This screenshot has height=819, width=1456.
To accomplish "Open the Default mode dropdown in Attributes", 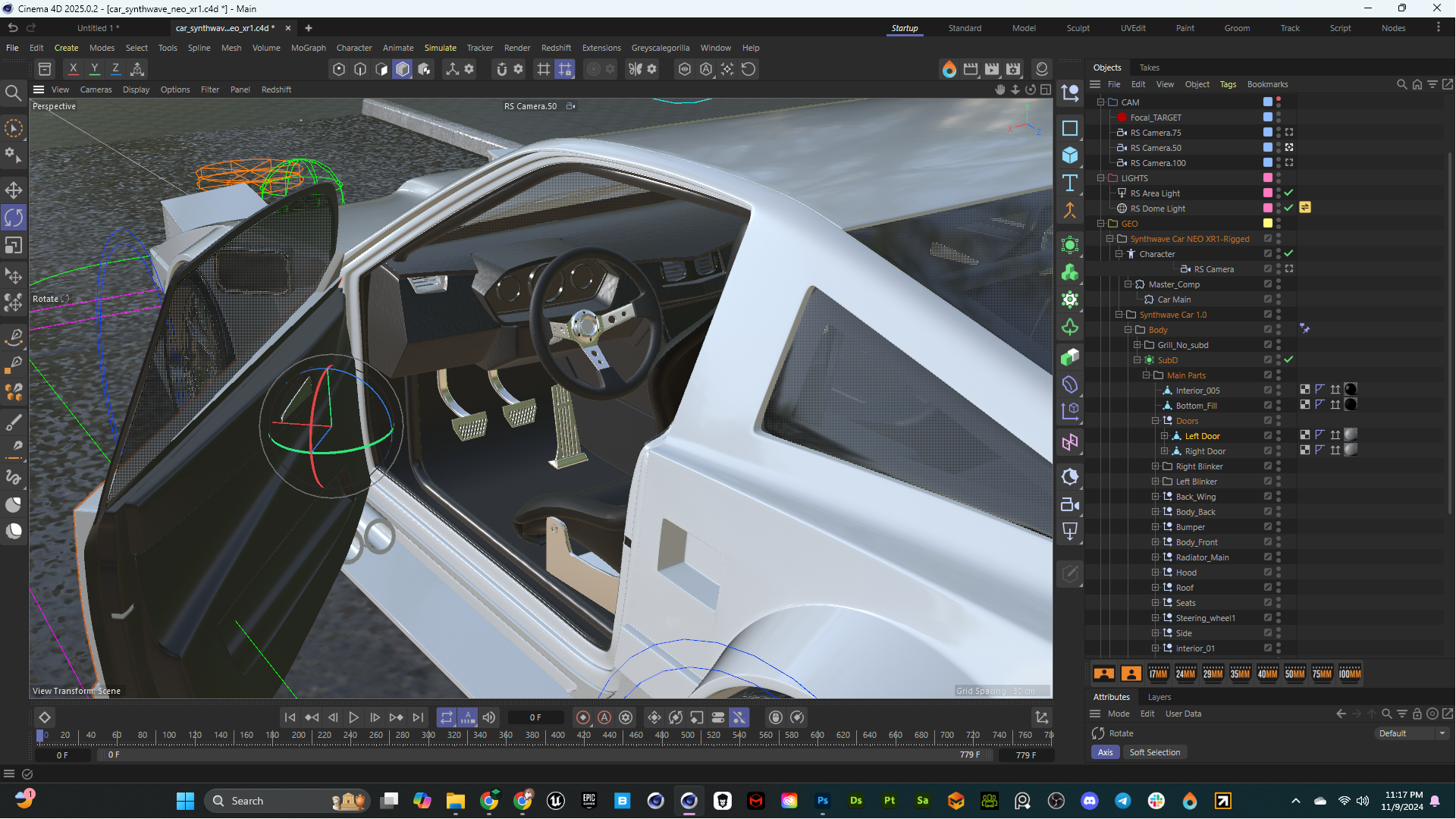I will [x=1412, y=733].
